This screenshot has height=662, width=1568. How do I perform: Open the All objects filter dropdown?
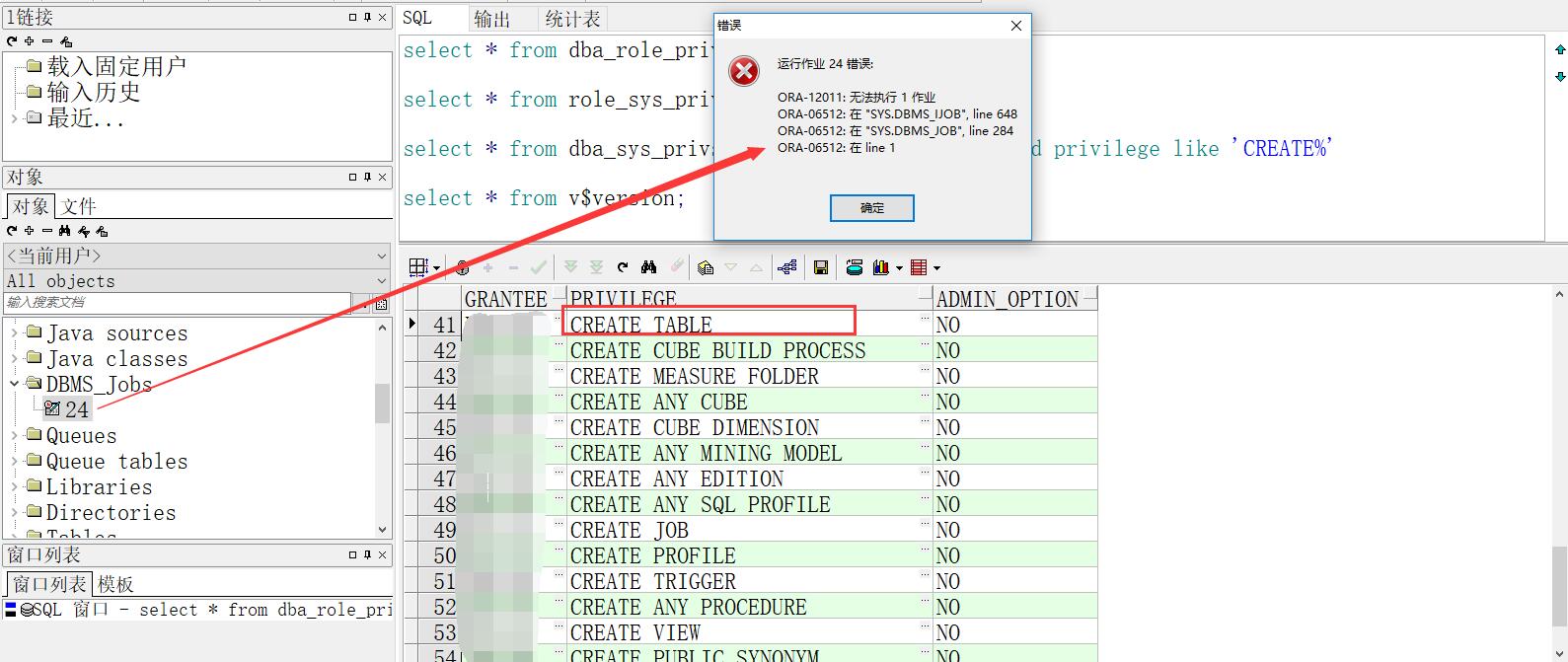point(382,281)
